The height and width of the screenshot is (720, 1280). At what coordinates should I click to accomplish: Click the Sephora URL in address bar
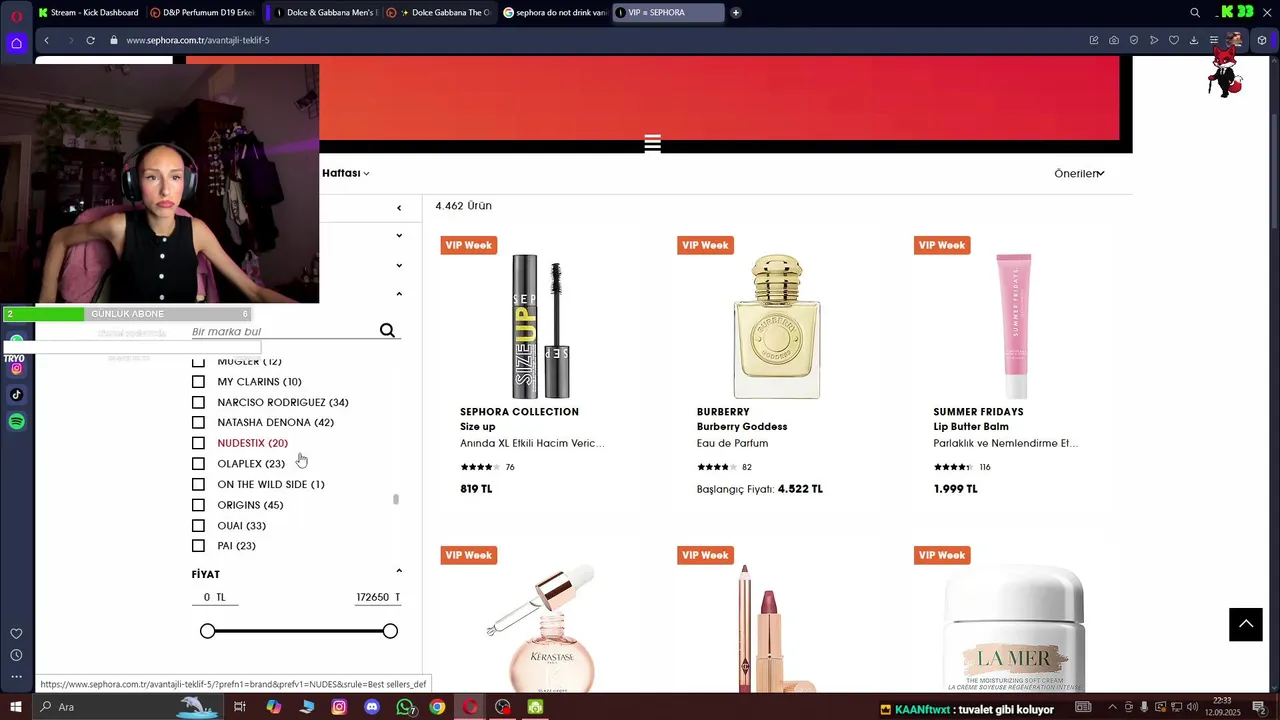[198, 40]
